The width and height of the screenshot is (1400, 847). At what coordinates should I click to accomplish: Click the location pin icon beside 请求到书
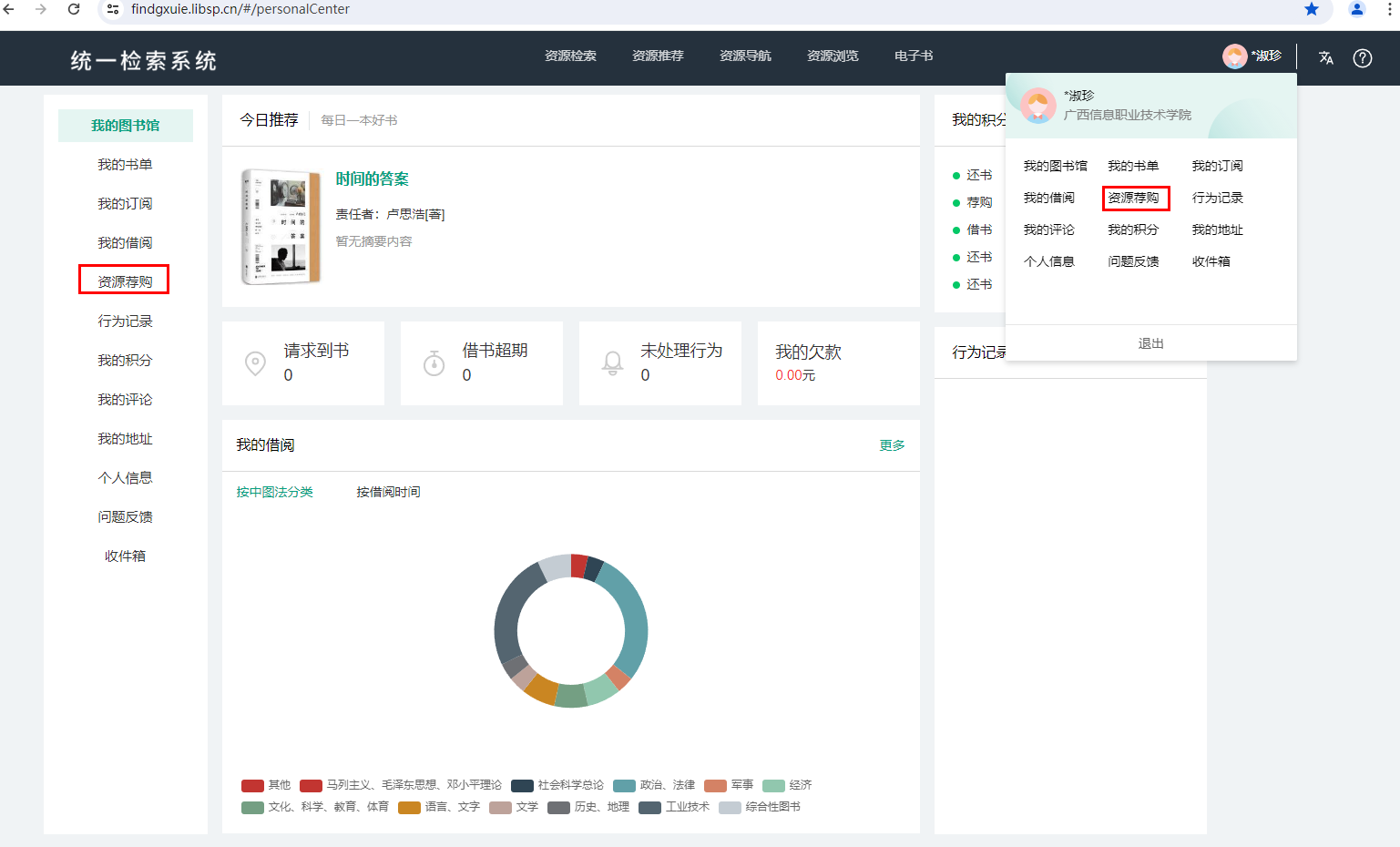[x=256, y=363]
